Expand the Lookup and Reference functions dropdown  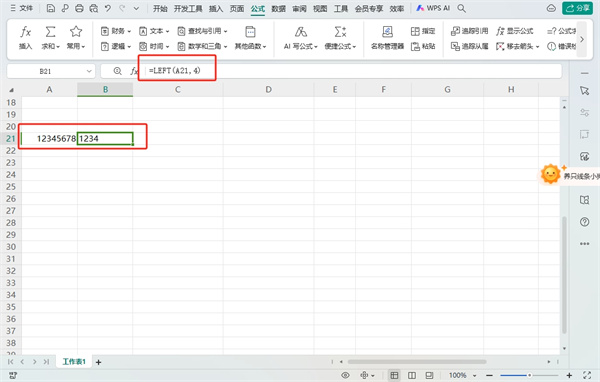click(202, 31)
